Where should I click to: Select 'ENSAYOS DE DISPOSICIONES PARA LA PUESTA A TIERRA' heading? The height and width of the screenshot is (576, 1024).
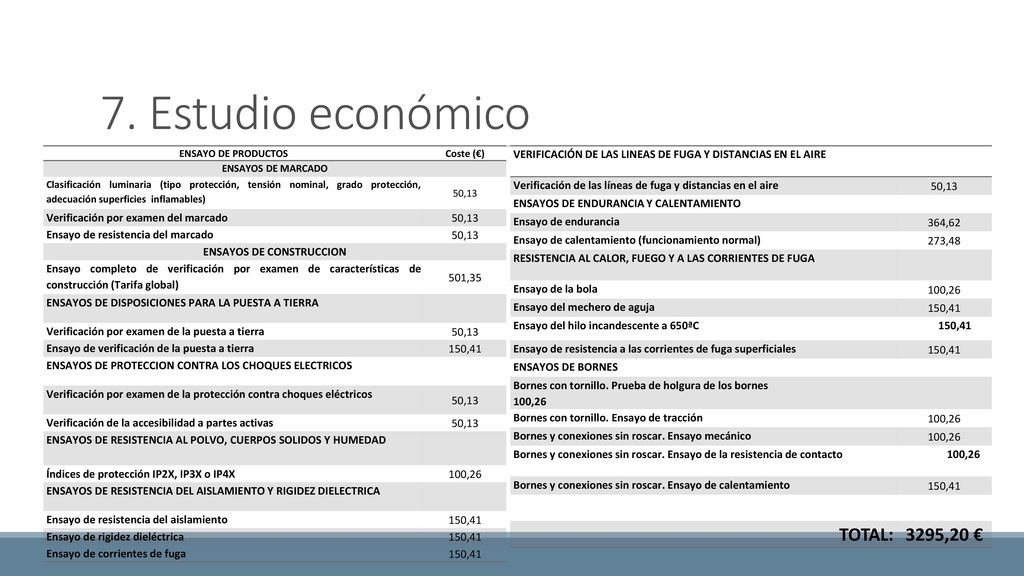182,303
